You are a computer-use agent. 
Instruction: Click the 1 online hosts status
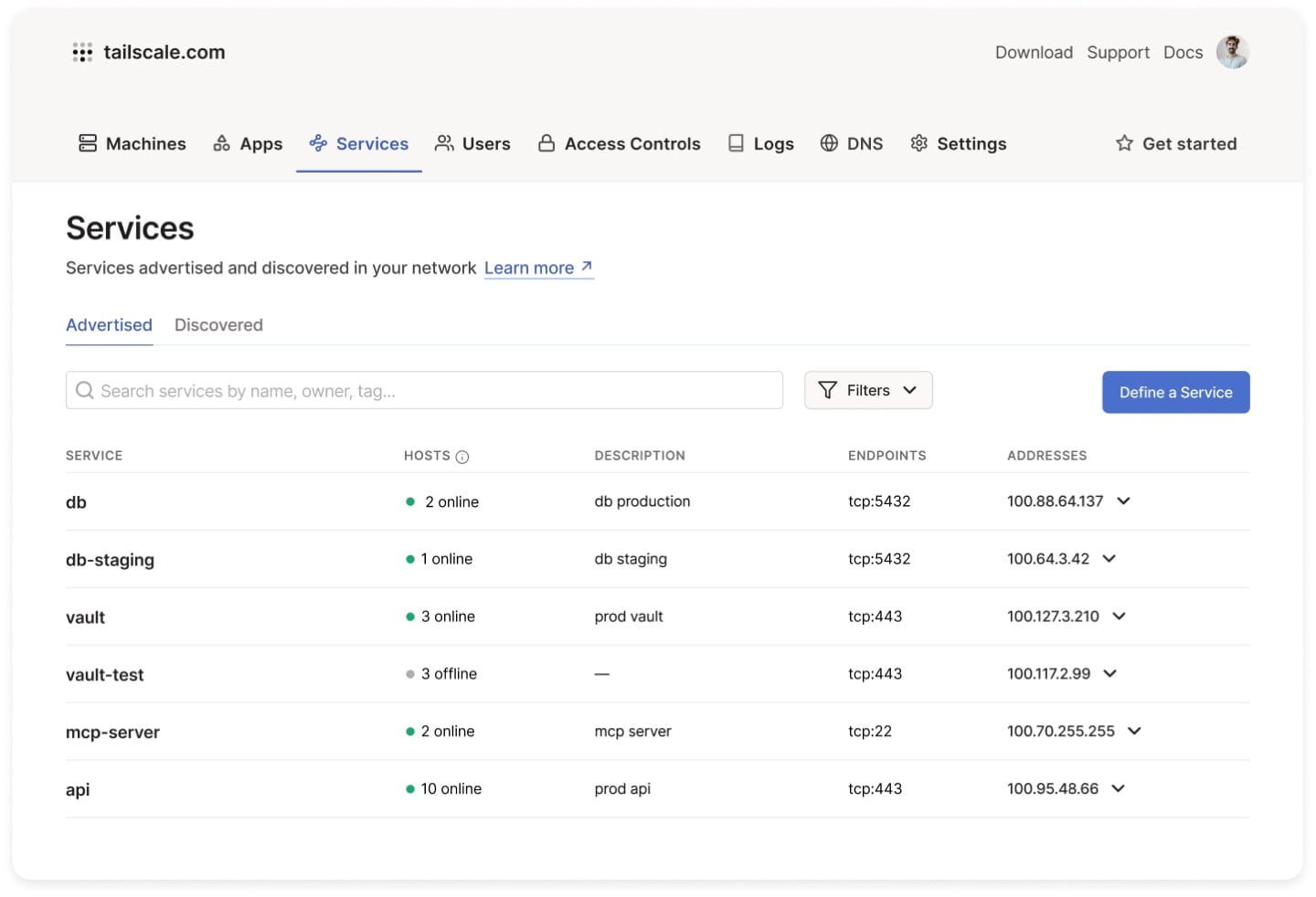point(439,558)
